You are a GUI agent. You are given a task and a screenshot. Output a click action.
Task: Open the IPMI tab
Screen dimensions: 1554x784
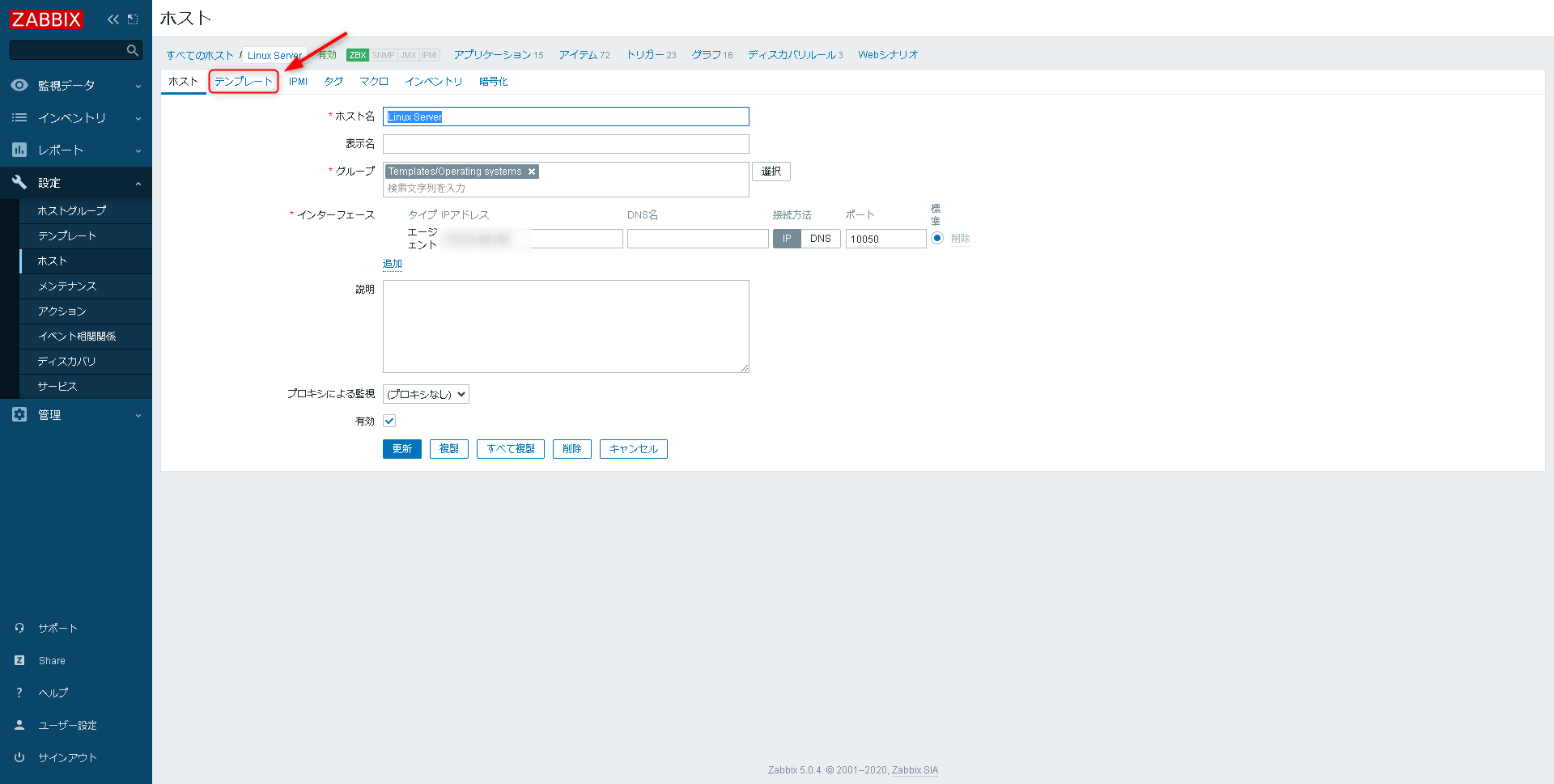point(298,81)
